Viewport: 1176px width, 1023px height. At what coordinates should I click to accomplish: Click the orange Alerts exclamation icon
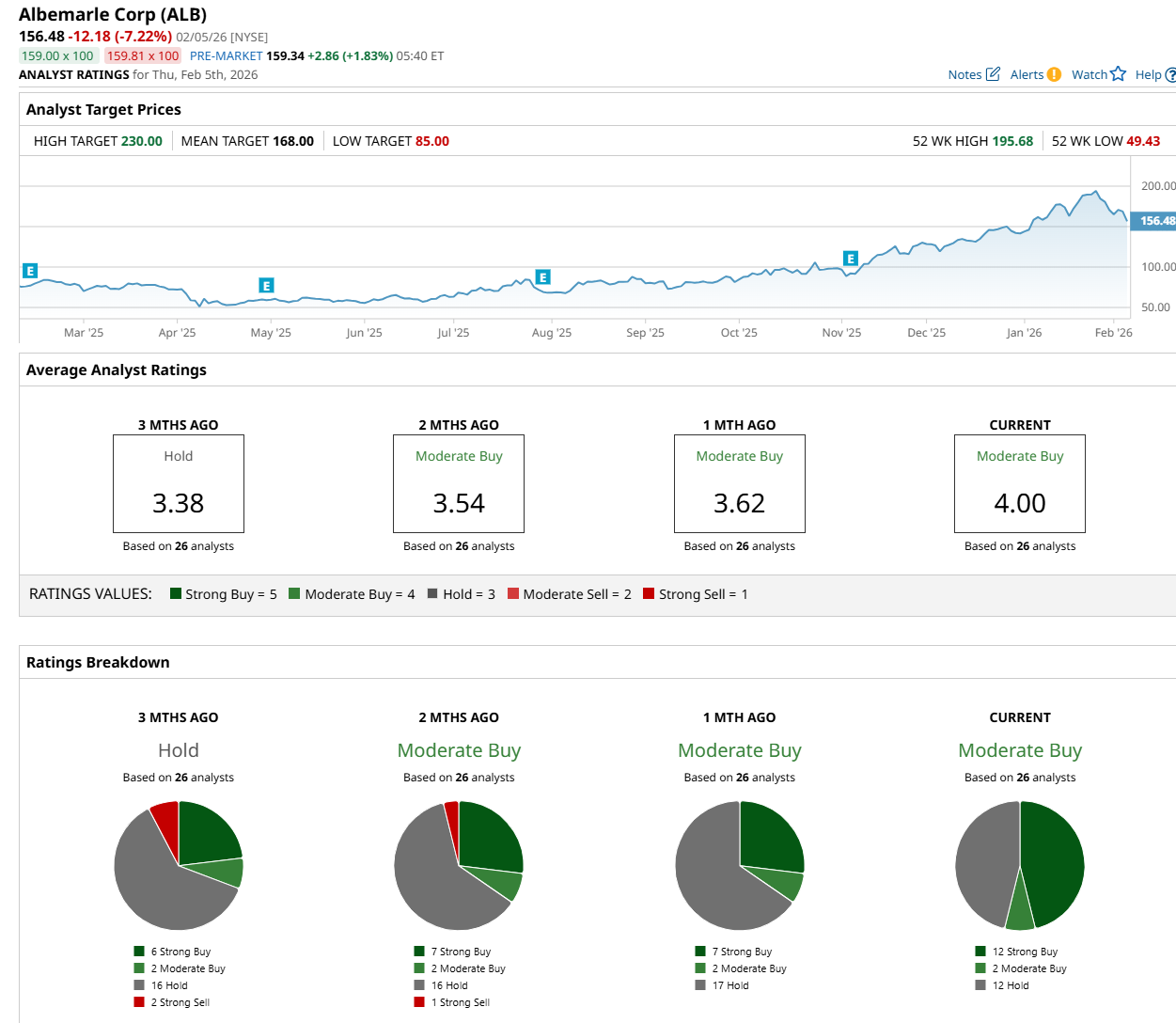(x=1054, y=74)
